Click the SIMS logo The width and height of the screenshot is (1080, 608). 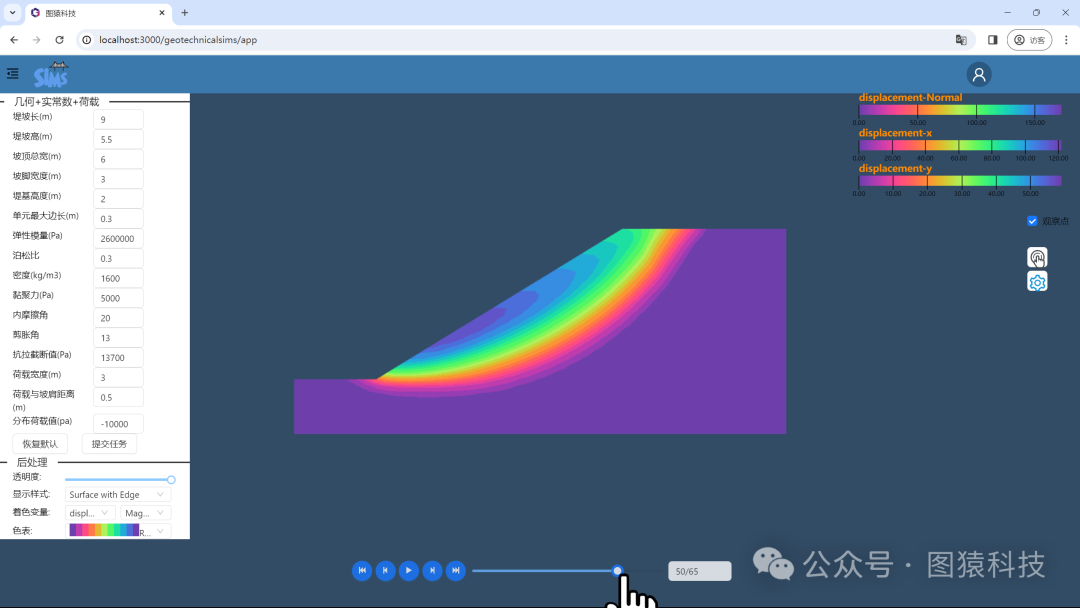coord(51,74)
